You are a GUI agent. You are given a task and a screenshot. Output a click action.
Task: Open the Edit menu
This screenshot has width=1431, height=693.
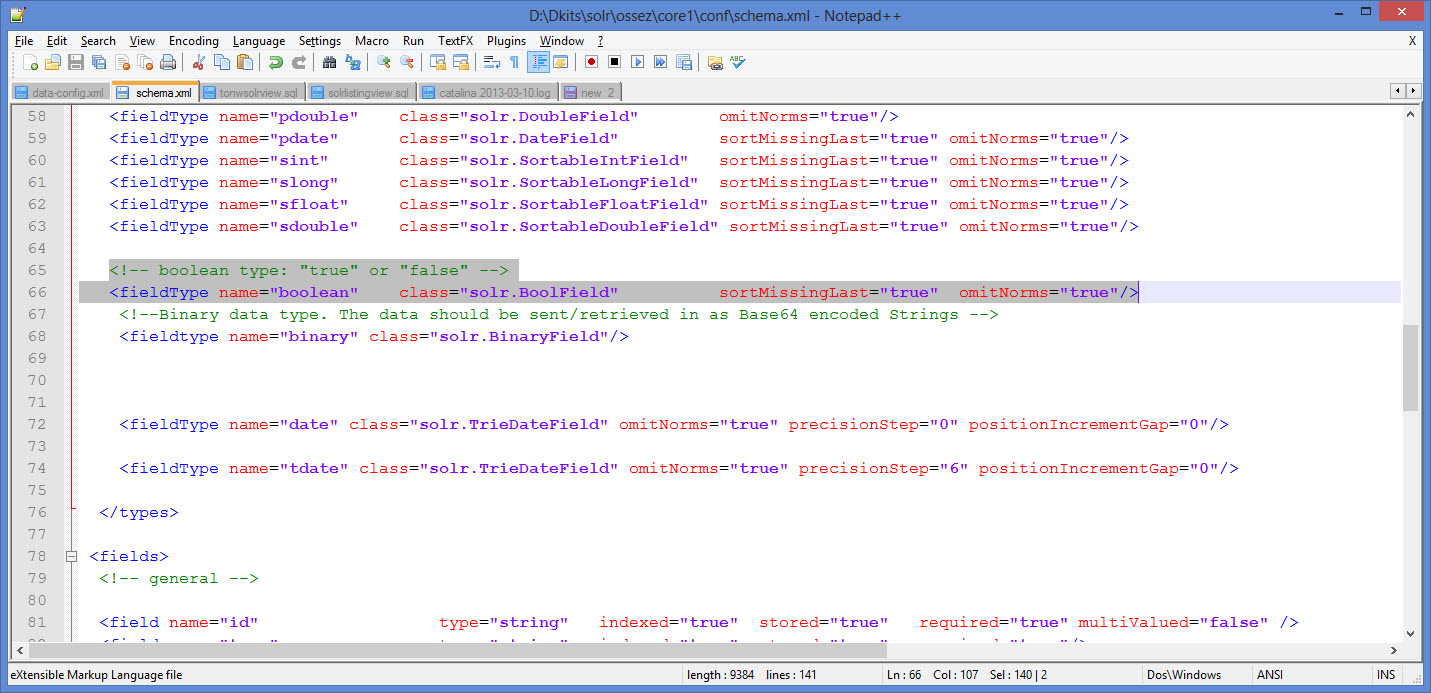57,41
